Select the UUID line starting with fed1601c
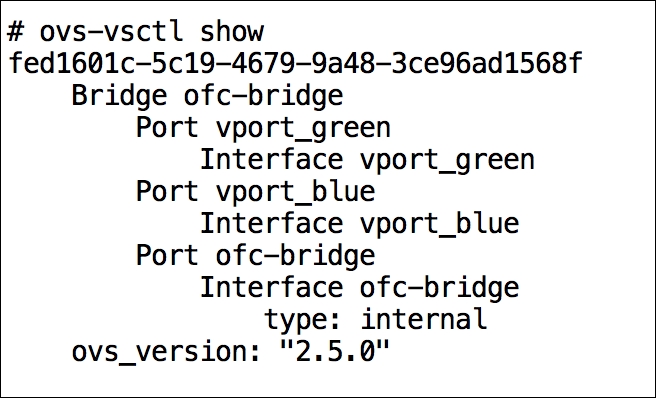This screenshot has height=398, width=656. pyautogui.click(x=295, y=64)
